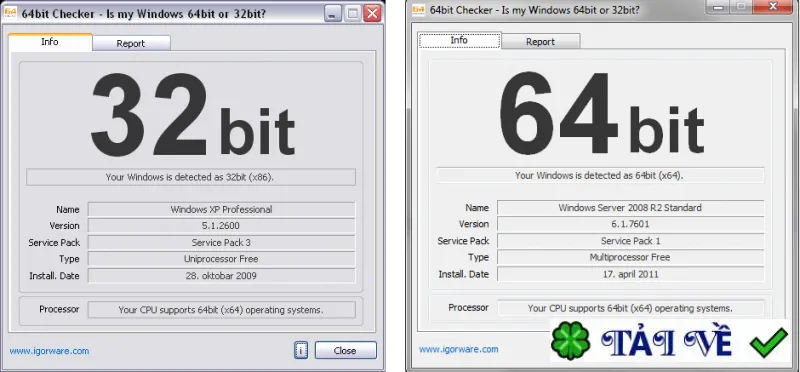Click the large '64 bit' result display
This screenshot has width=800, height=372.
coord(601,113)
